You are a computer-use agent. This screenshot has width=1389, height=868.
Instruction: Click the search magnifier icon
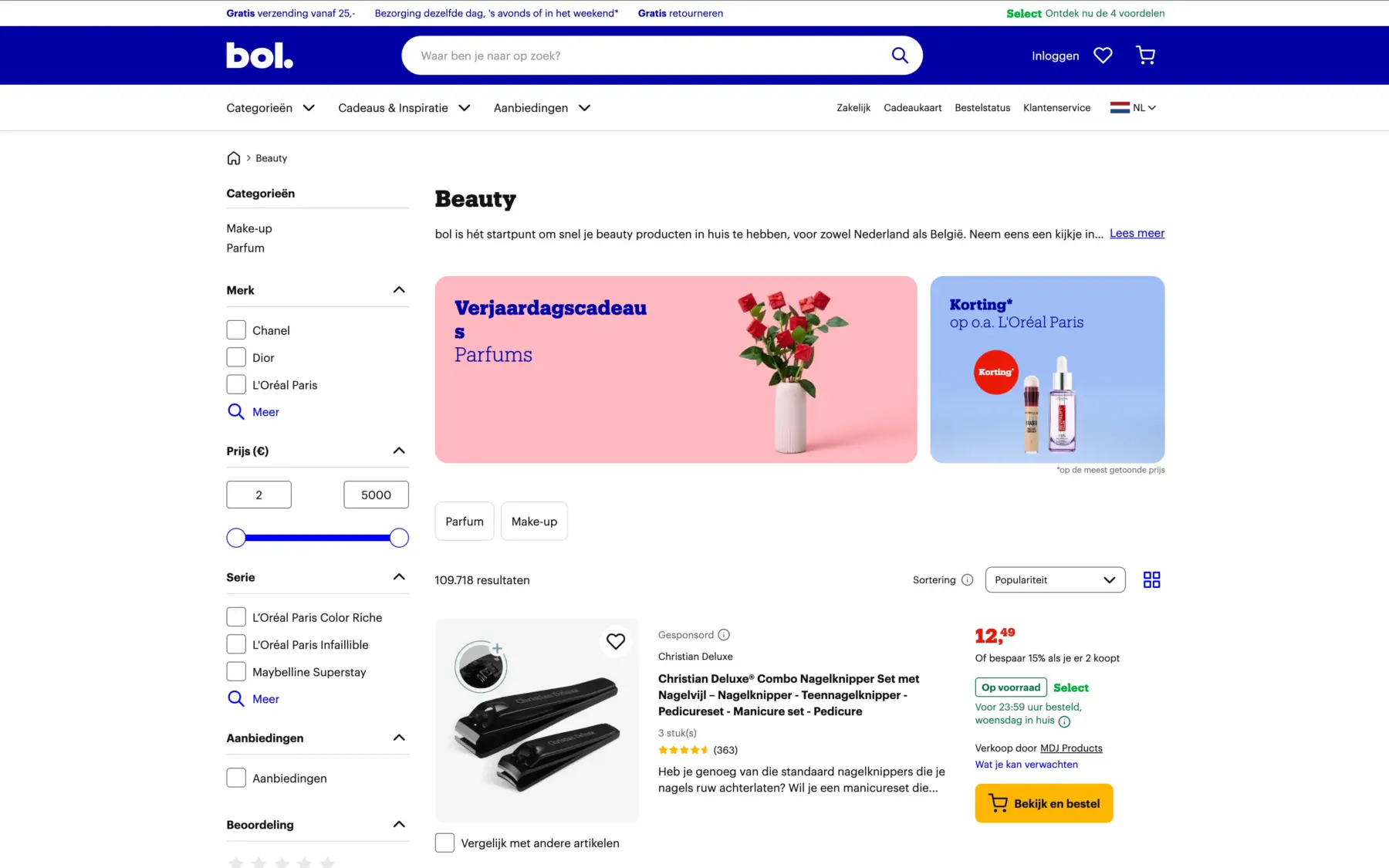(900, 55)
